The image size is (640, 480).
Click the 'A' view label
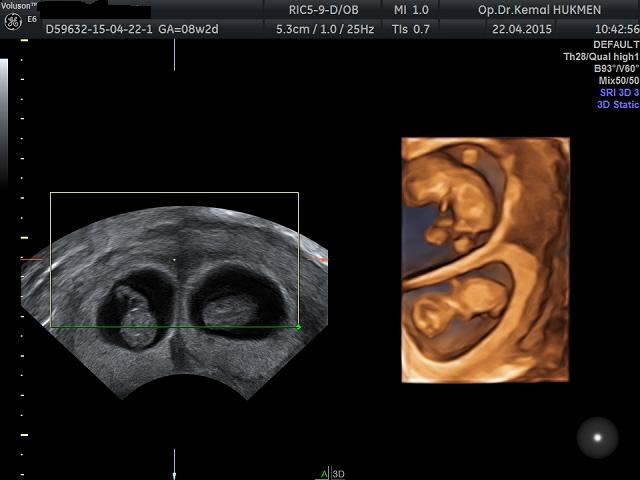(324, 474)
